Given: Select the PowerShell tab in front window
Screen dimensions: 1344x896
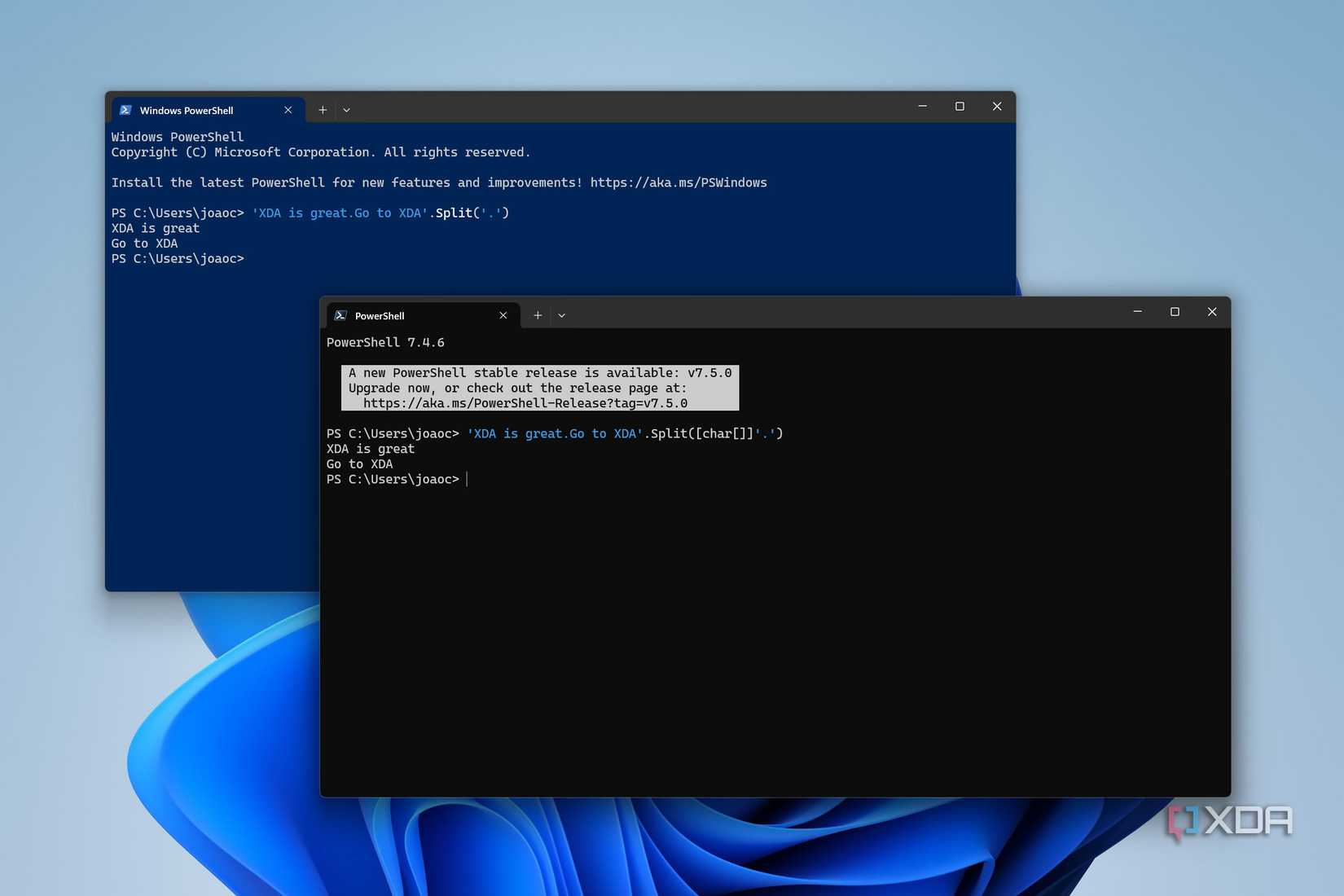Looking at the screenshot, I should (x=379, y=315).
